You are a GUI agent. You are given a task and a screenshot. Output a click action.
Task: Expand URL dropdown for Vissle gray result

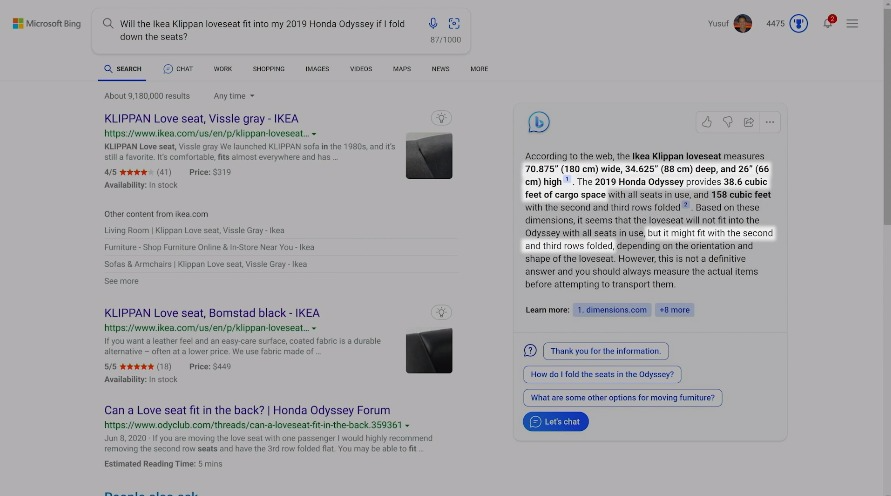point(314,134)
